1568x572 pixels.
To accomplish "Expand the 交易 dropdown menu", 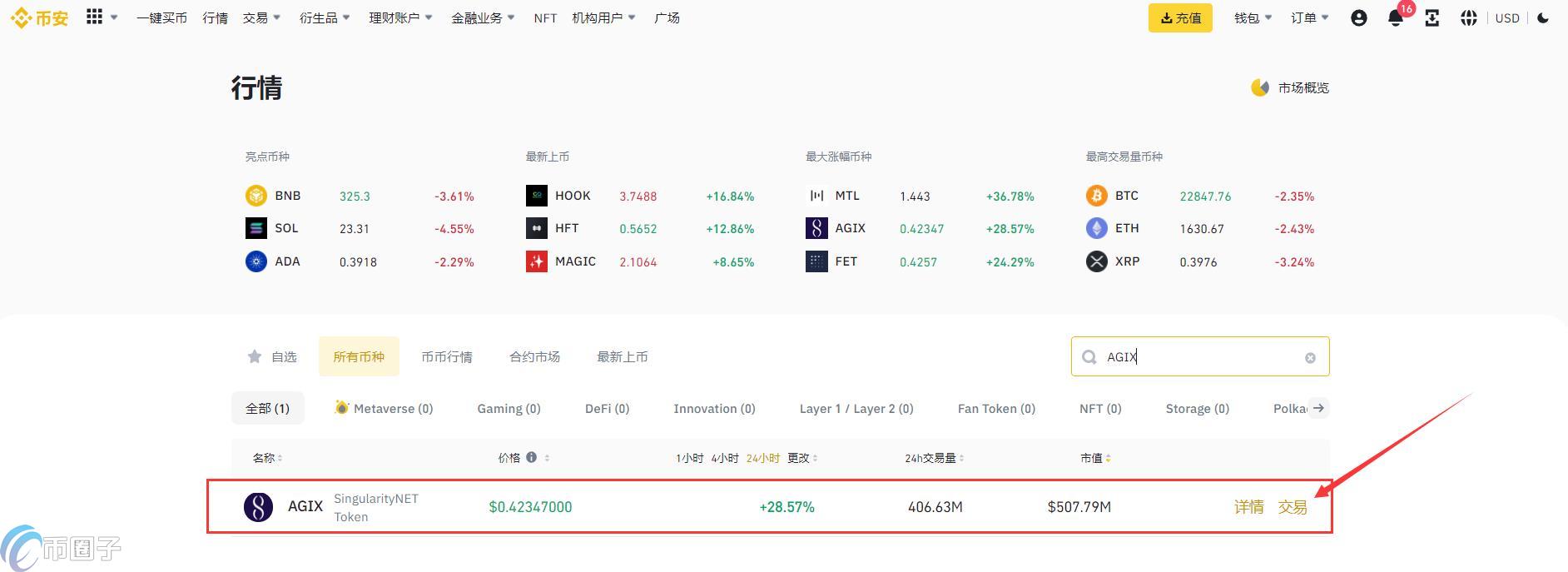I will tap(261, 17).
